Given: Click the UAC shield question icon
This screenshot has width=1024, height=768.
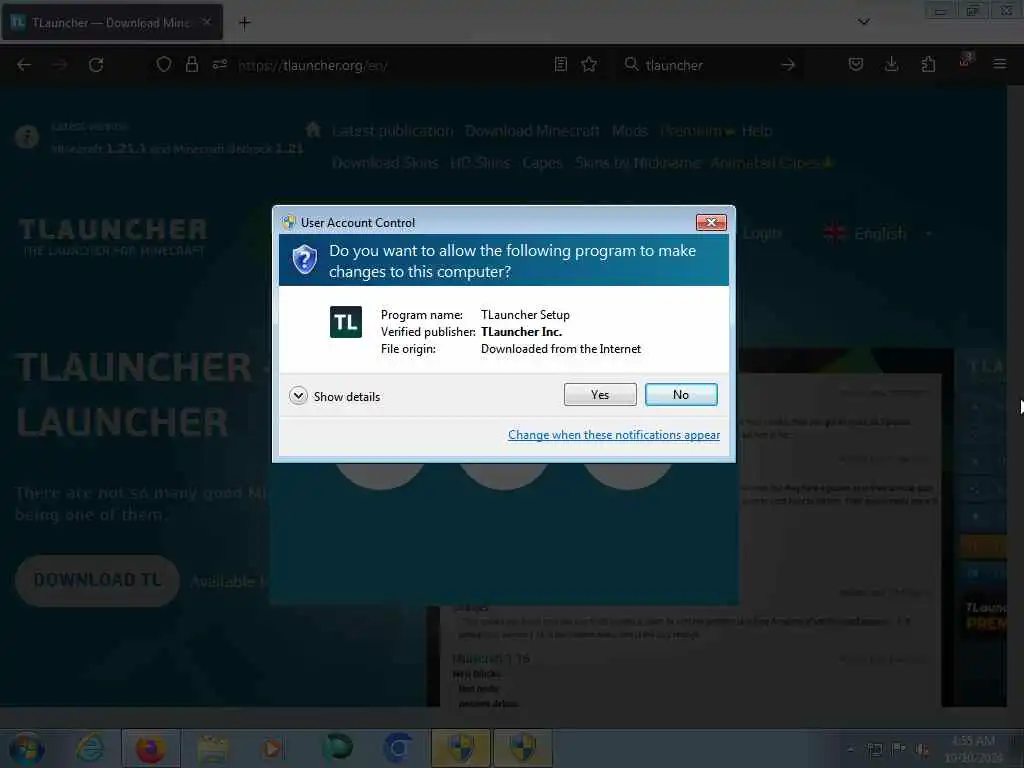Looking at the screenshot, I should [x=304, y=260].
